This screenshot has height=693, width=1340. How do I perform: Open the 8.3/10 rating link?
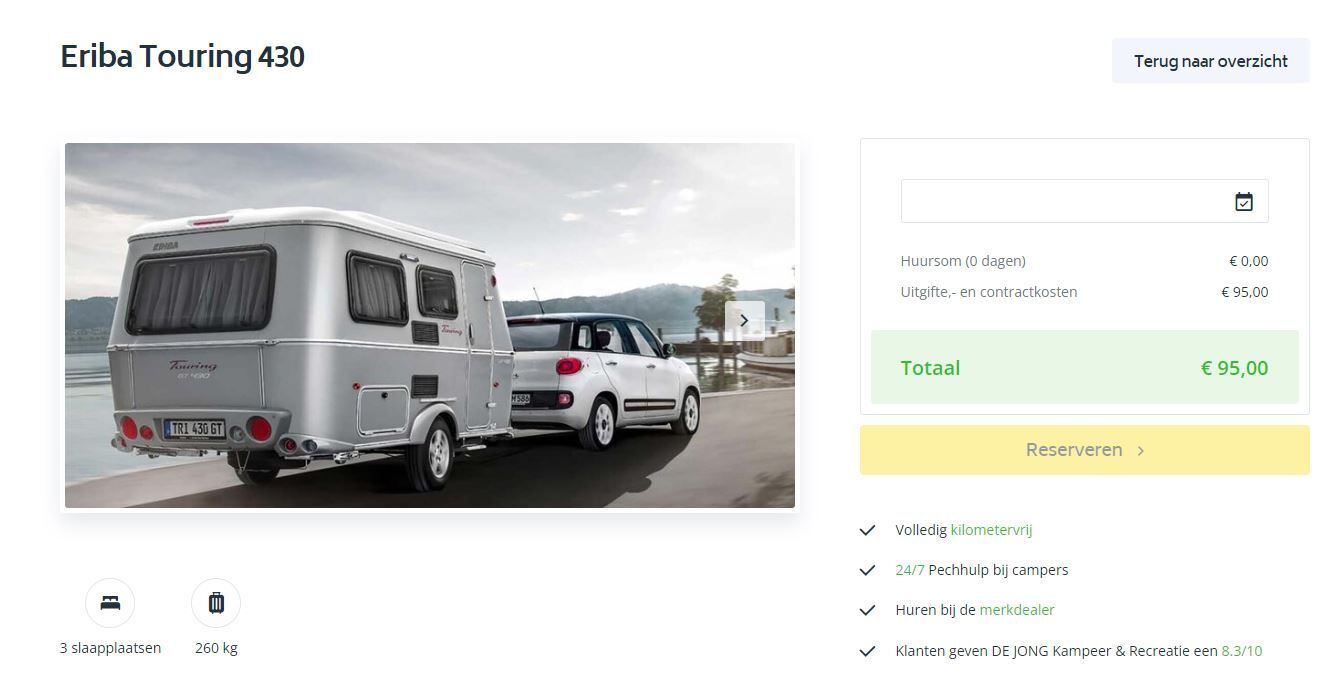tap(1242, 651)
